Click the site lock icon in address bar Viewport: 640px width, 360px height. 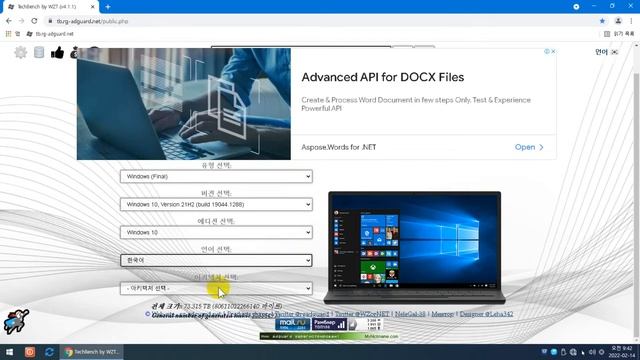pyautogui.click(x=50, y=21)
